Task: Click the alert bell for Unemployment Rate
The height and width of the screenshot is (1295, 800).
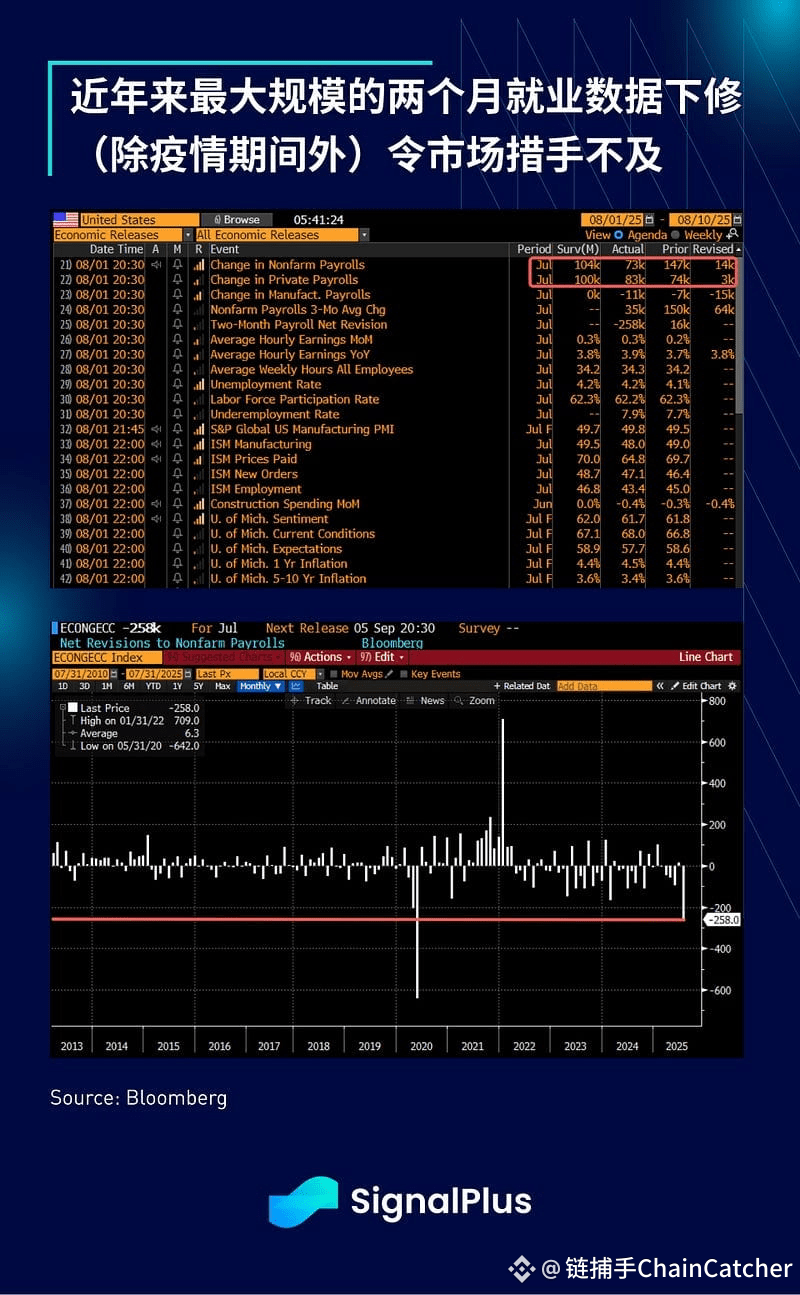Action: (177, 384)
